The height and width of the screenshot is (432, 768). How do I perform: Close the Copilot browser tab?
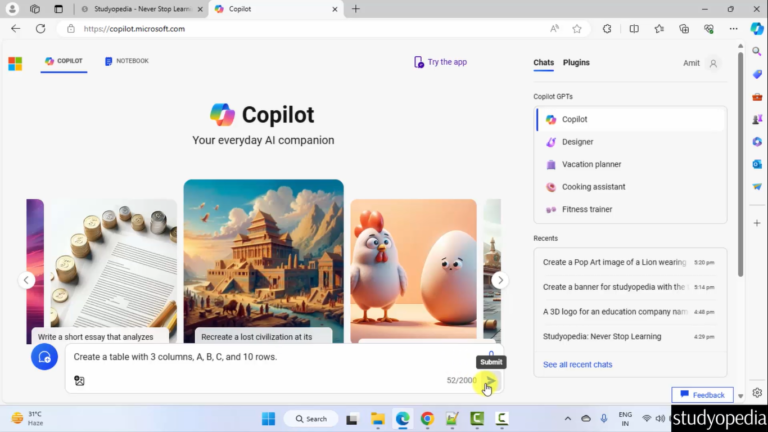coord(335,9)
